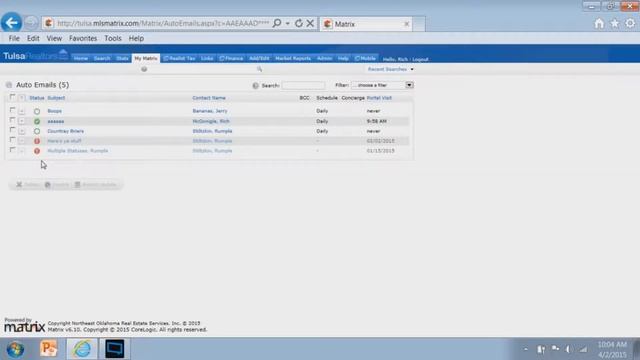The height and width of the screenshot is (360, 640).
Task: Click the network signal tray icon
Action: pyautogui.click(x=583, y=349)
